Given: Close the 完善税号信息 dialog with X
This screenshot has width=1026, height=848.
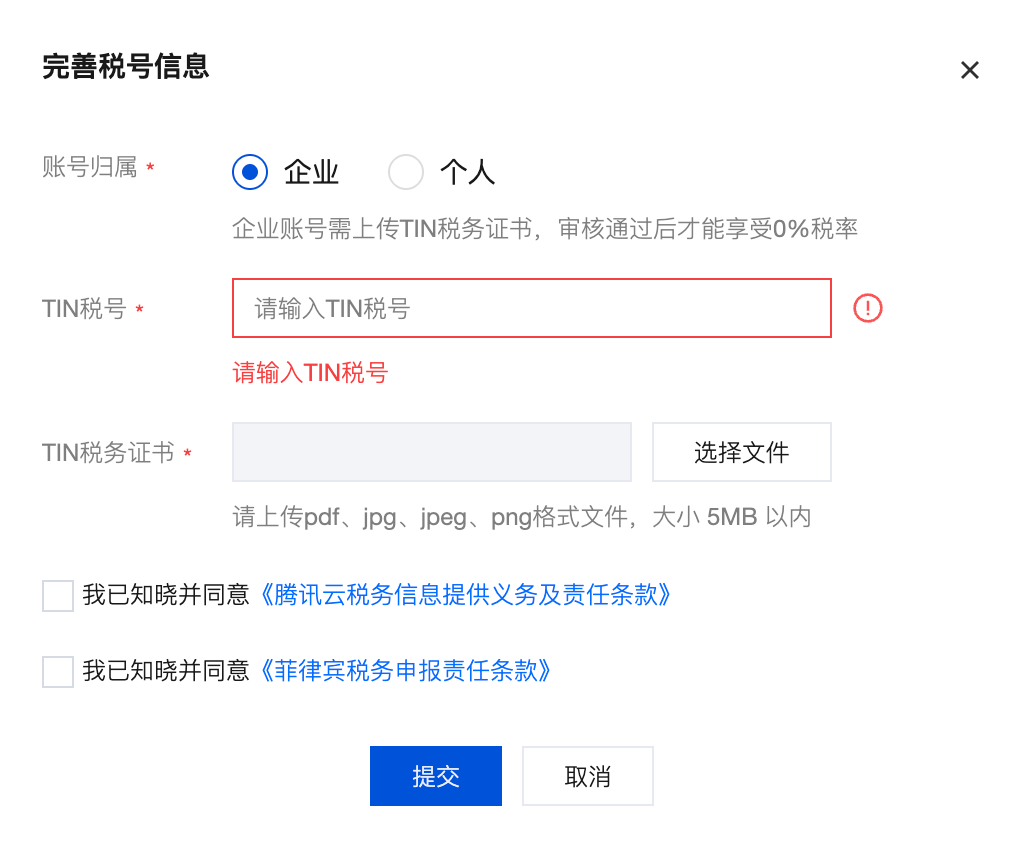Looking at the screenshot, I should [969, 70].
